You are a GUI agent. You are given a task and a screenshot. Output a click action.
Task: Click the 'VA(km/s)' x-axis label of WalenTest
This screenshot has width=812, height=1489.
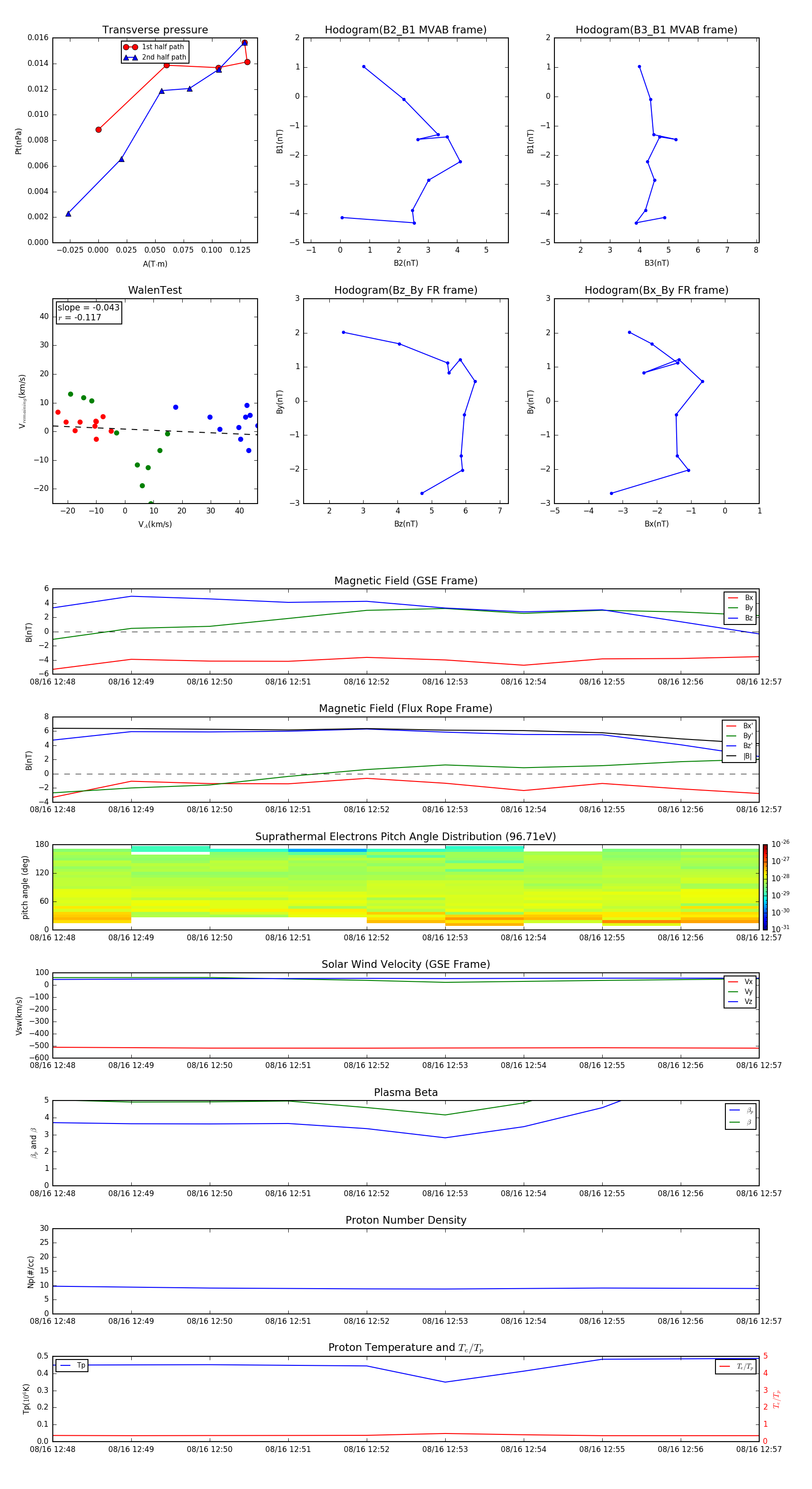coord(155,524)
